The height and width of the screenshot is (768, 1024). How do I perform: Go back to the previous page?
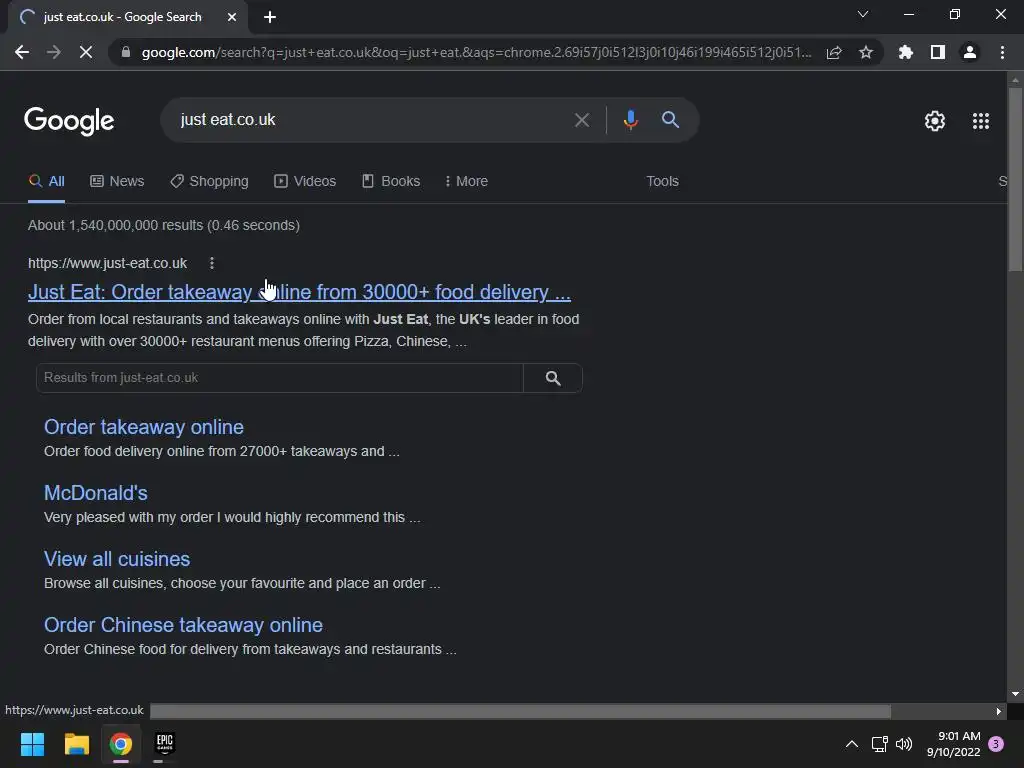pos(22,52)
